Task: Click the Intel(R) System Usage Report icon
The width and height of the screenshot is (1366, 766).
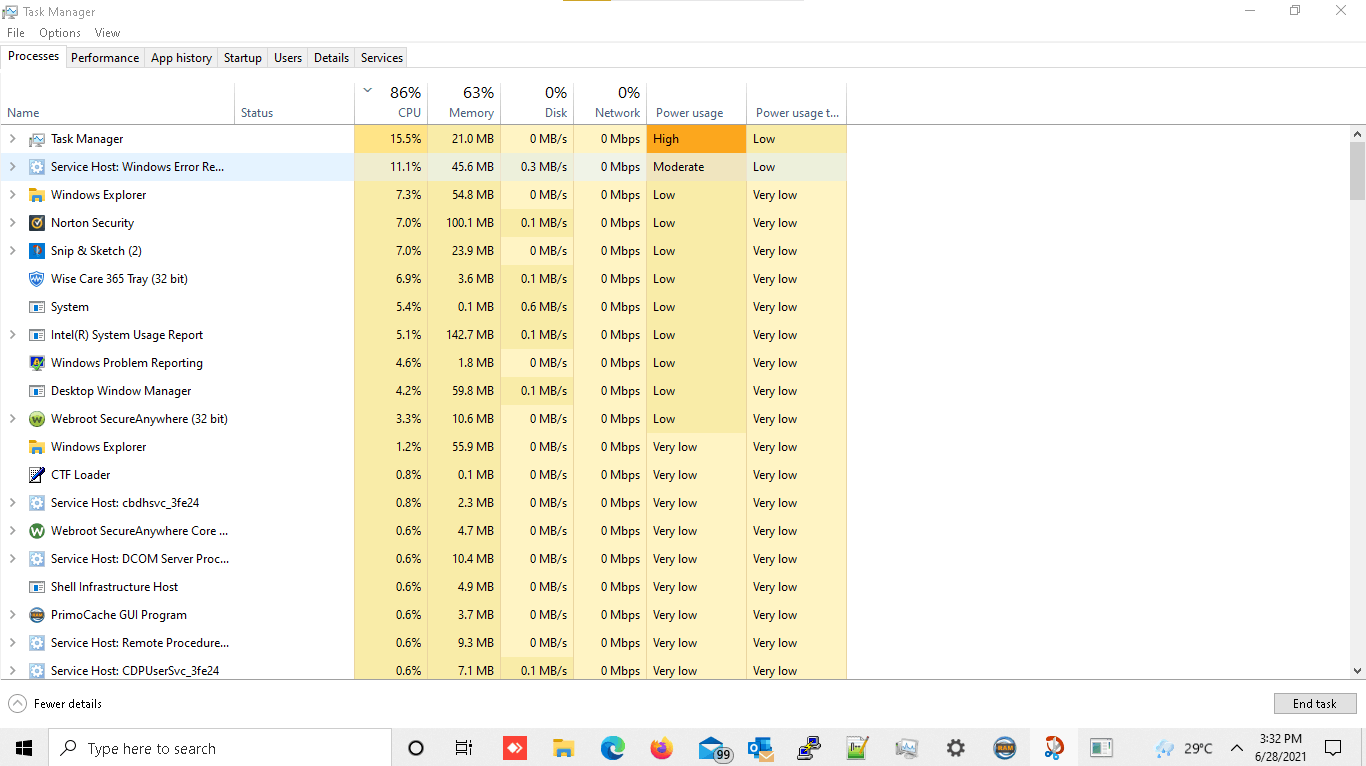Action: 37,335
